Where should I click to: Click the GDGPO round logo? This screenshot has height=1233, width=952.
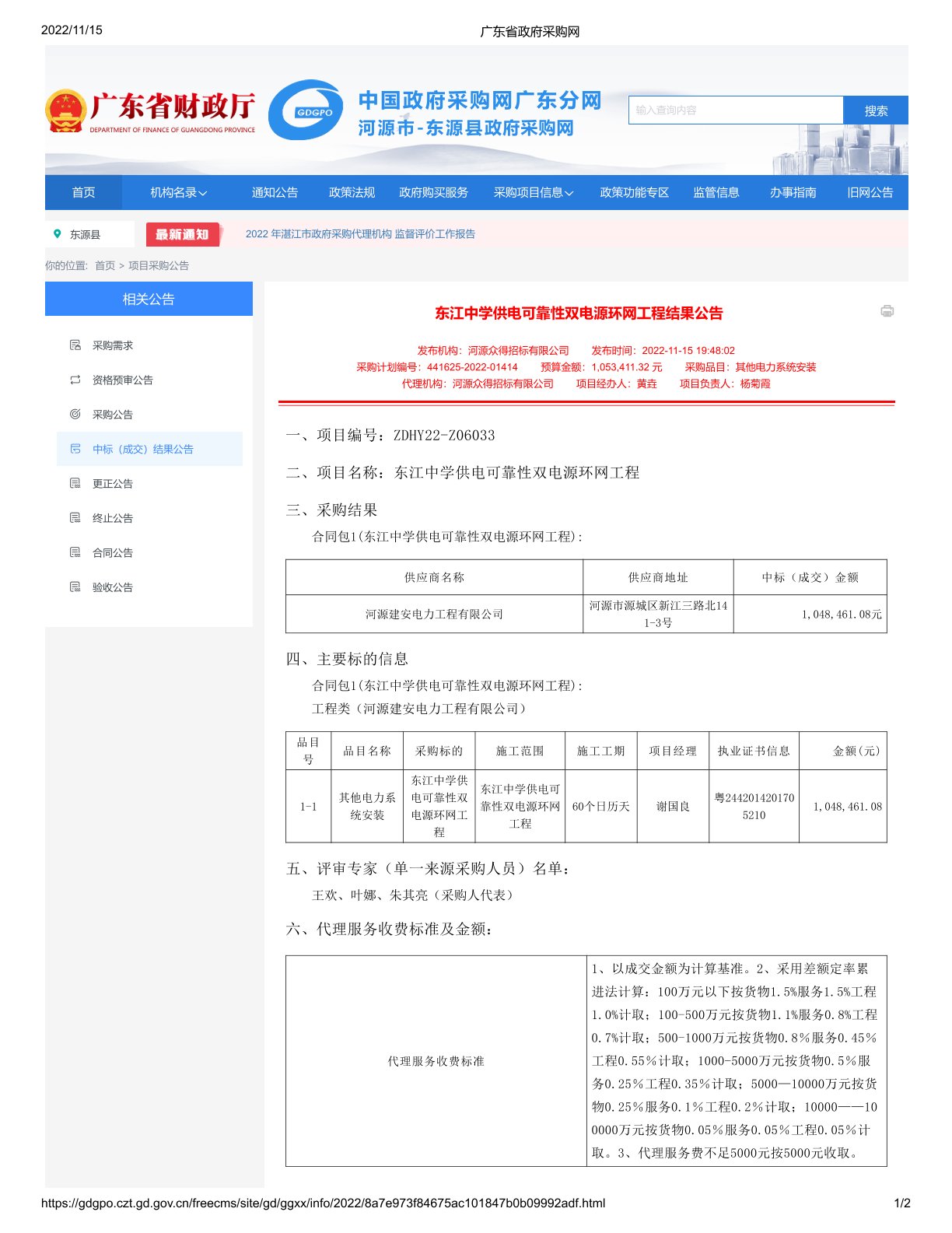tap(306, 110)
